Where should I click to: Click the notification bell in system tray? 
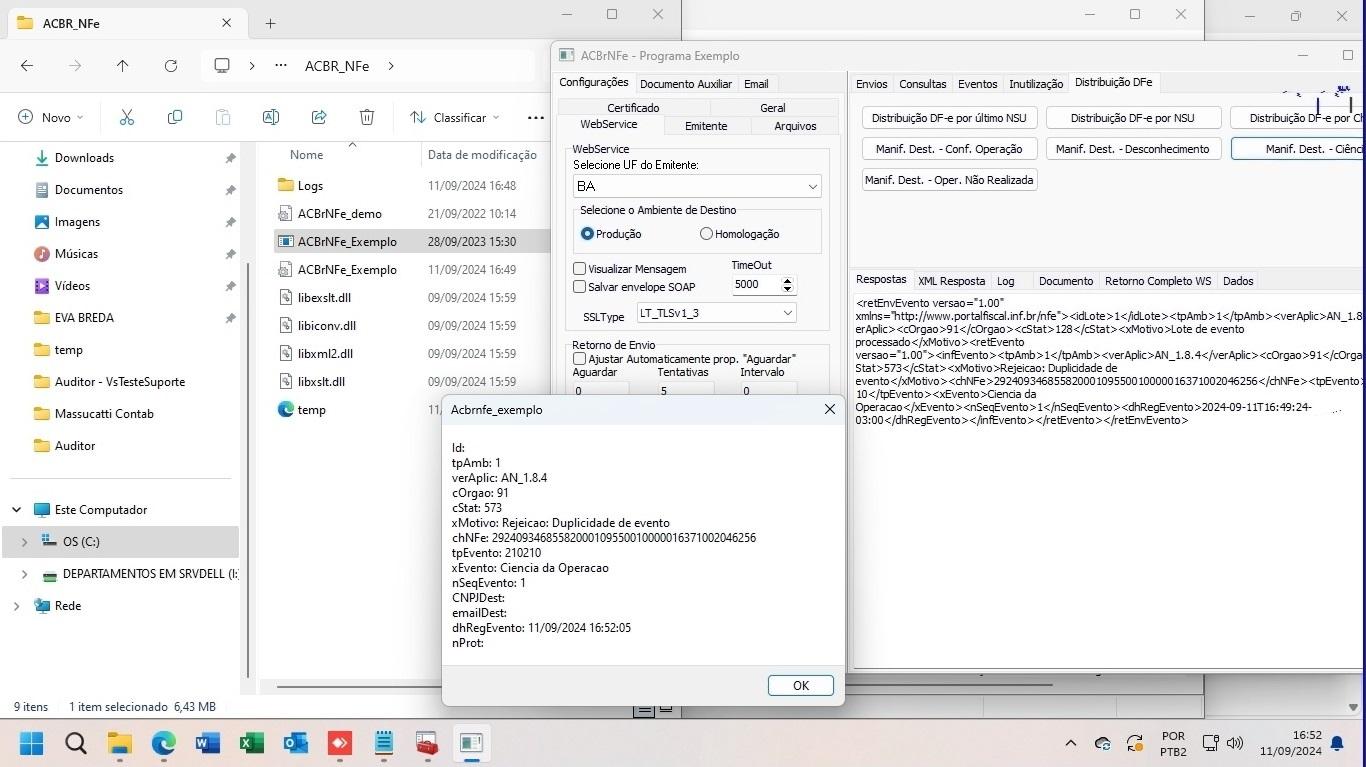pos(1337,743)
